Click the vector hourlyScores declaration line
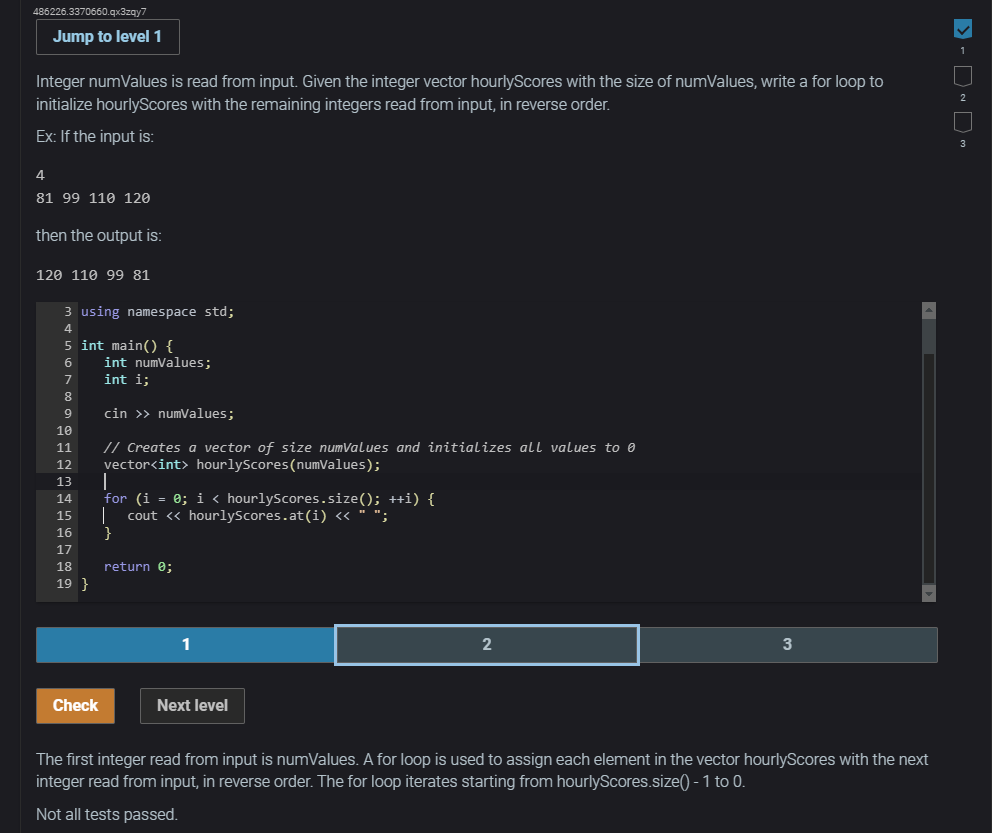The width and height of the screenshot is (992, 833). 242,464
